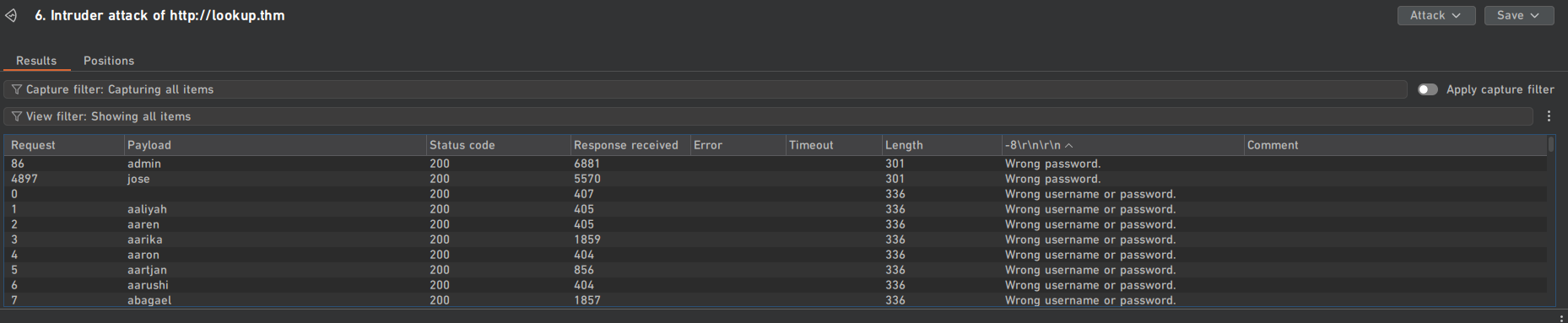
Task: Select the row with payload abagael
Action: [x=775, y=300]
